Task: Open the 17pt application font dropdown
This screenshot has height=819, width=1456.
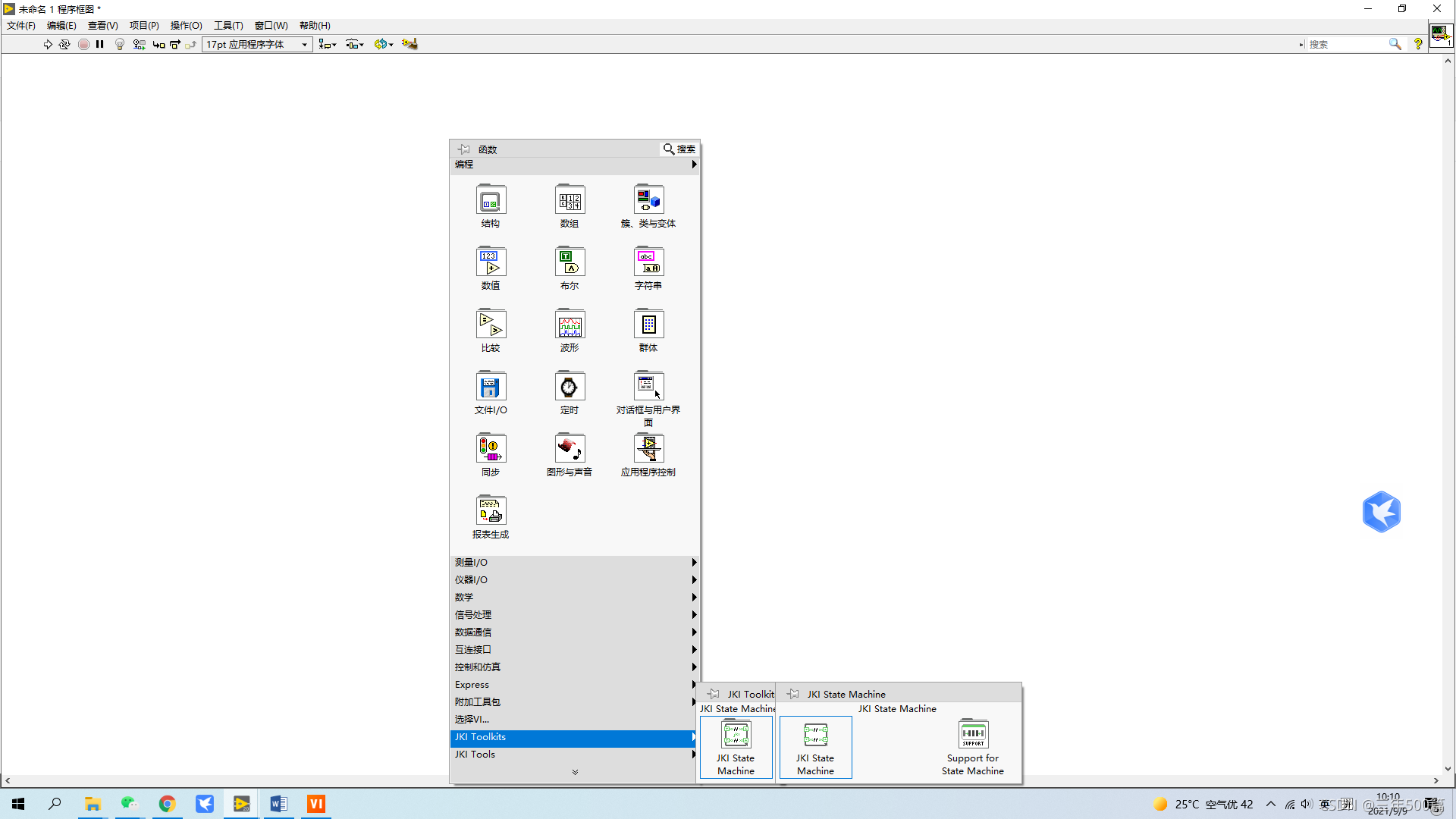Action: click(x=257, y=45)
